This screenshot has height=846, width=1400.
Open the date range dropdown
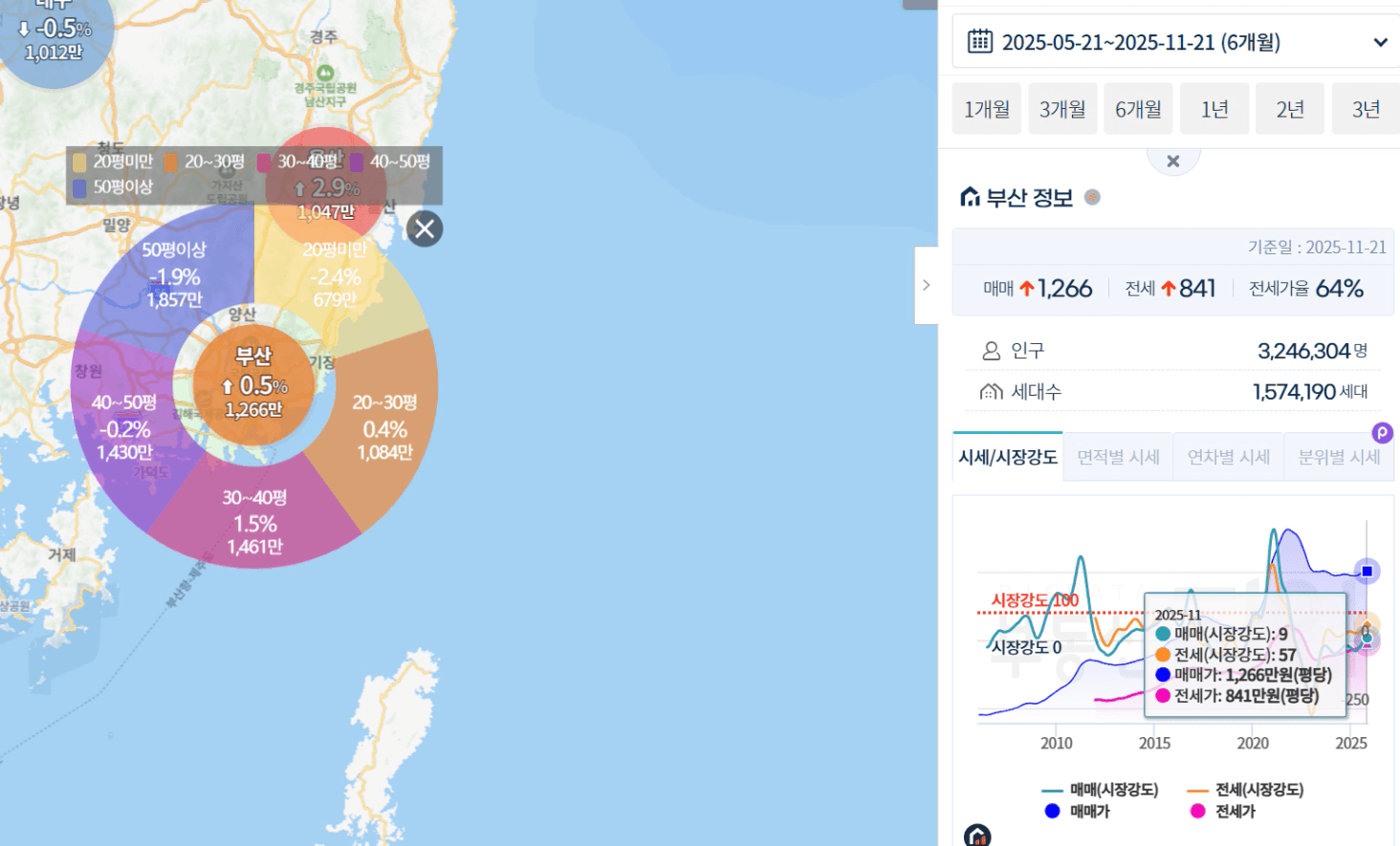point(1380,42)
